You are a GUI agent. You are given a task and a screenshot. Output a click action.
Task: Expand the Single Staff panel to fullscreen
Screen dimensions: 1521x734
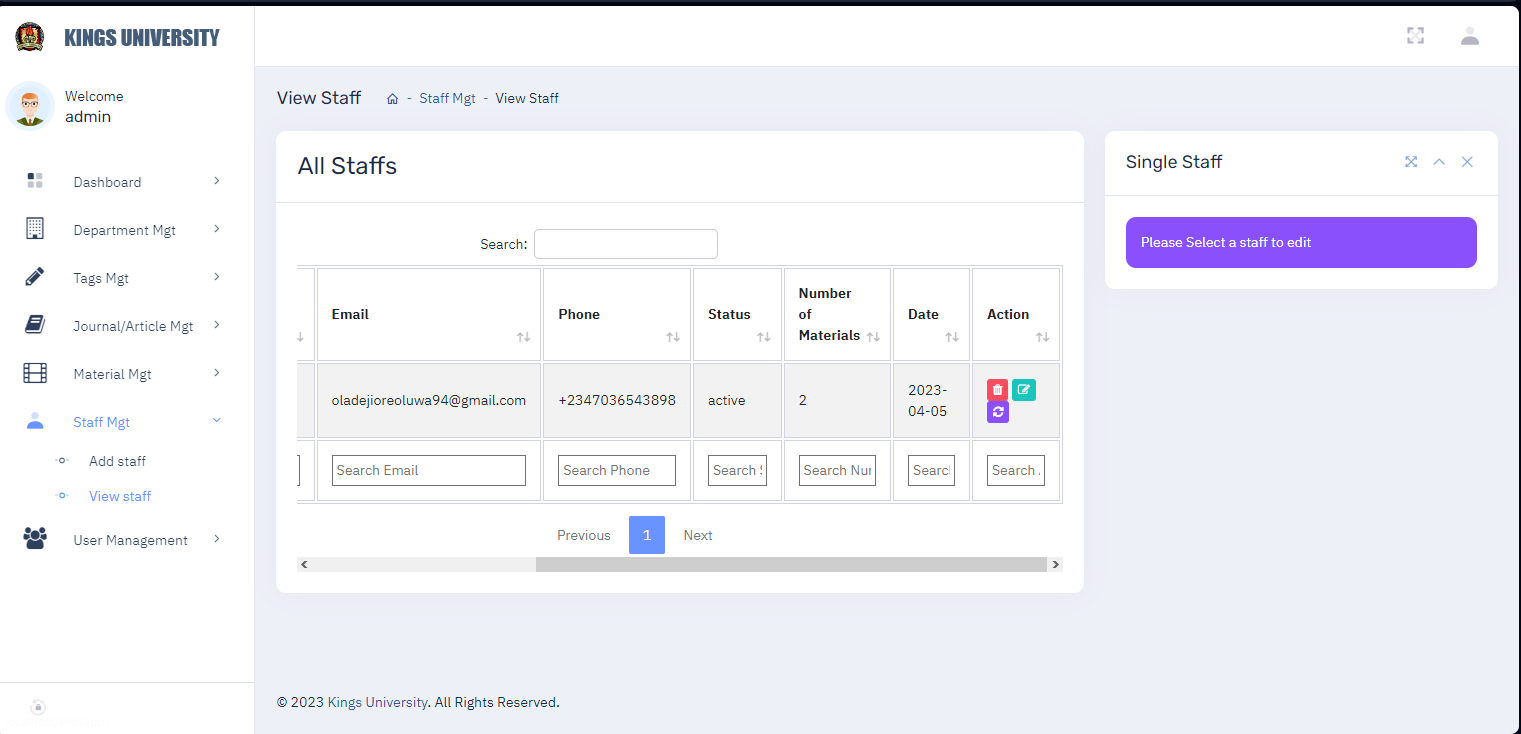click(1411, 162)
